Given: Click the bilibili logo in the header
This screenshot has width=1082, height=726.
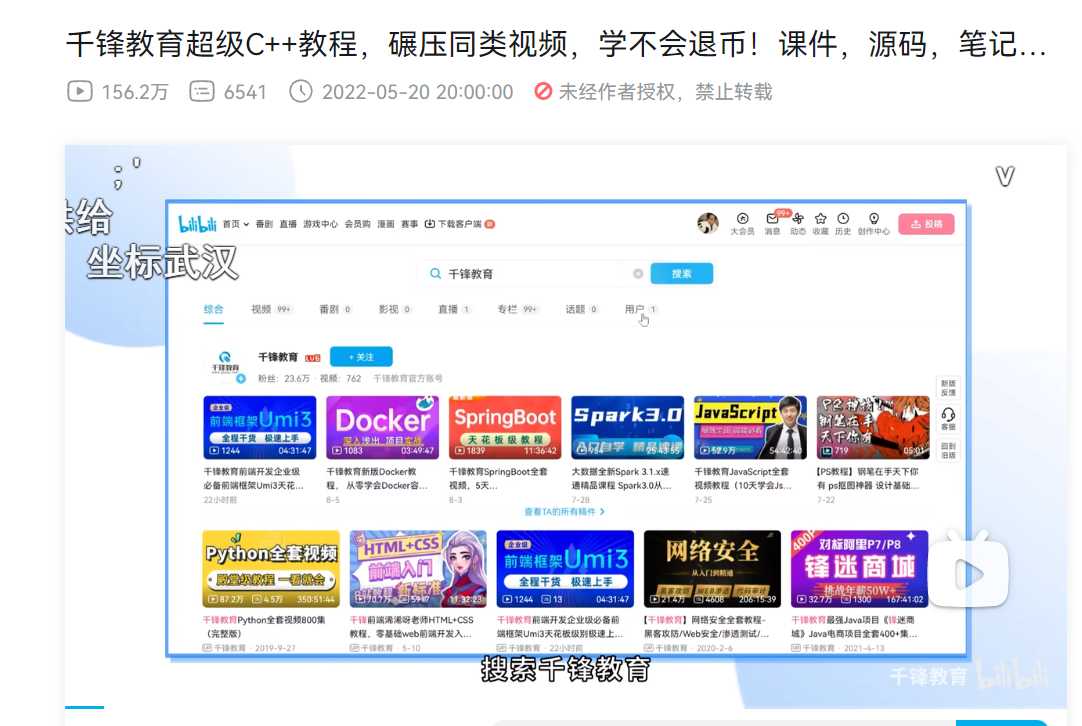Looking at the screenshot, I should (197, 224).
